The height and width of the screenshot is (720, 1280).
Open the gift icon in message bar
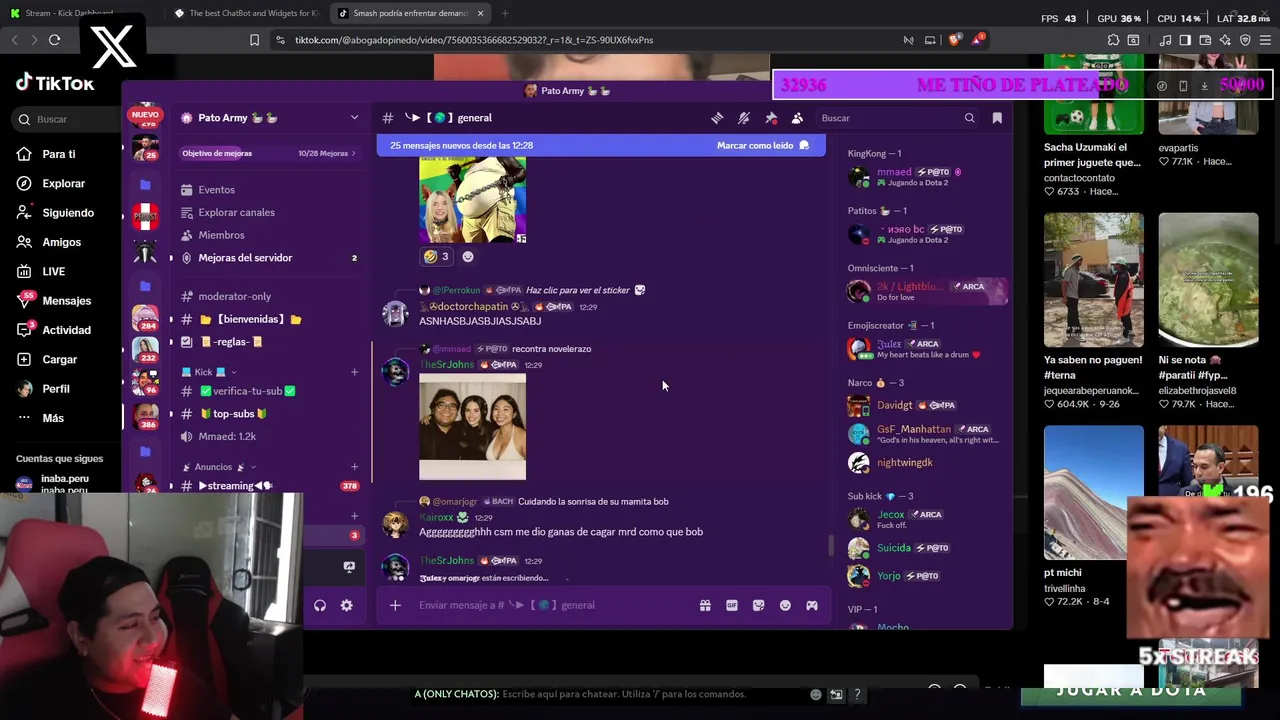tap(705, 605)
